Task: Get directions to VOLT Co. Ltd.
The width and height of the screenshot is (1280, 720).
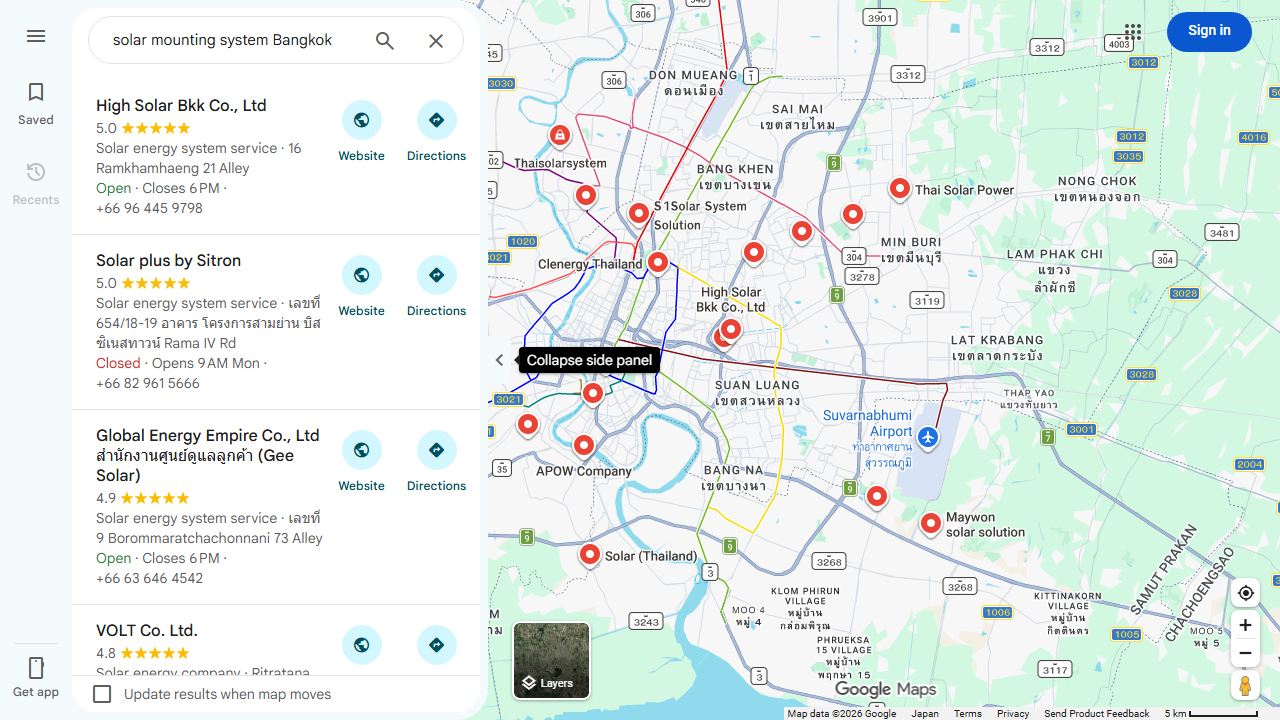Action: pyautogui.click(x=436, y=645)
